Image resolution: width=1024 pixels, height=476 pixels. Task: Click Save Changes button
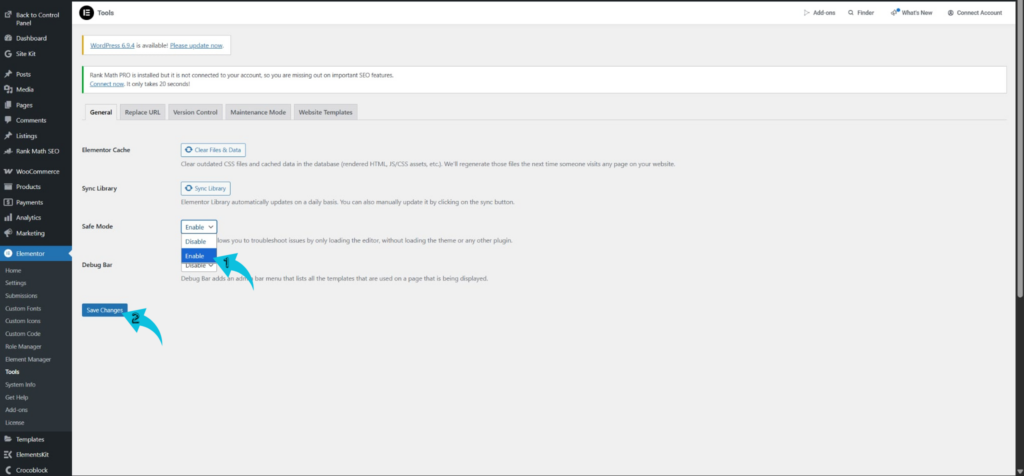104,310
